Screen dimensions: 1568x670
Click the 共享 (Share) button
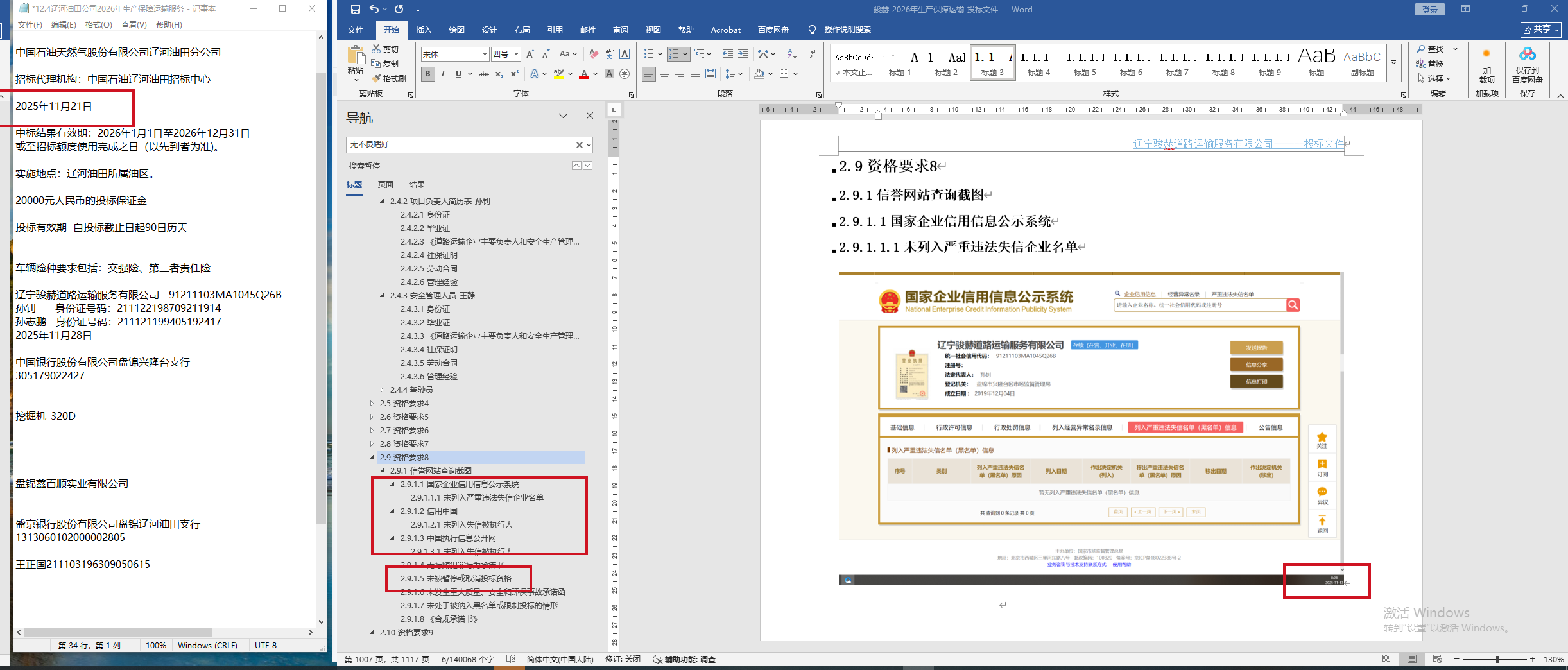(x=1541, y=30)
